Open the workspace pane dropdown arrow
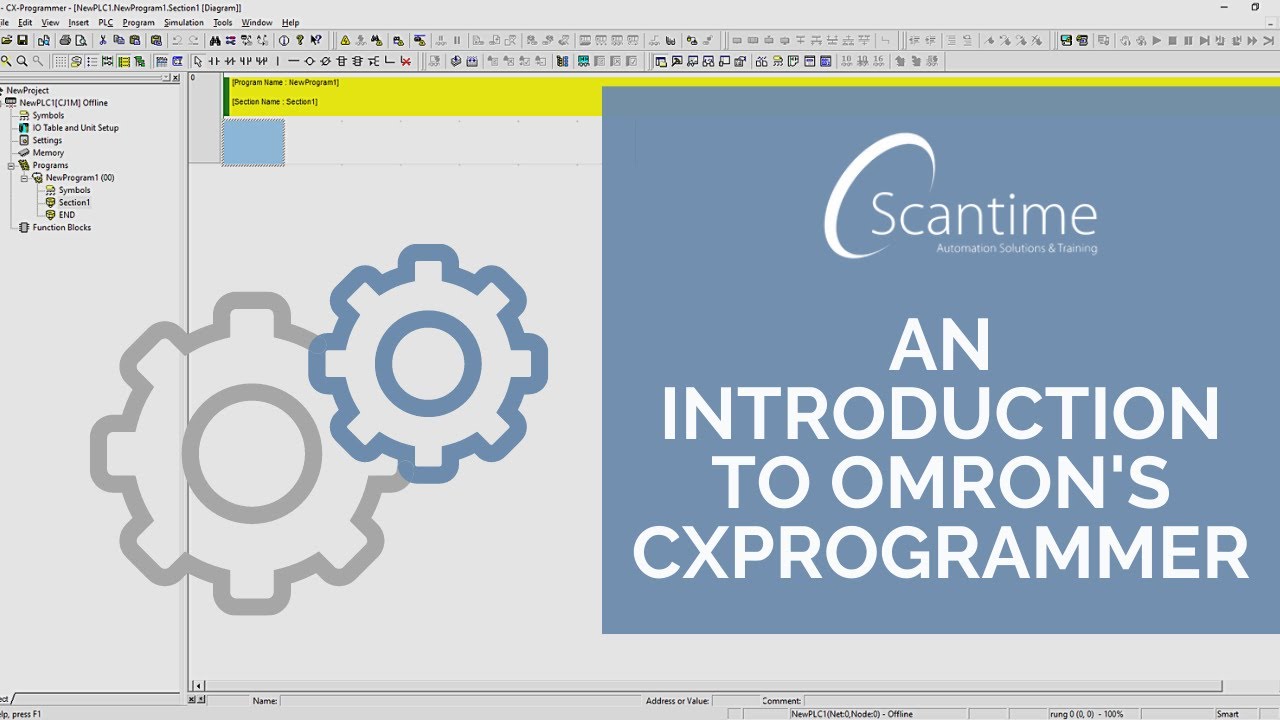This screenshot has width=1280, height=720. [166, 77]
